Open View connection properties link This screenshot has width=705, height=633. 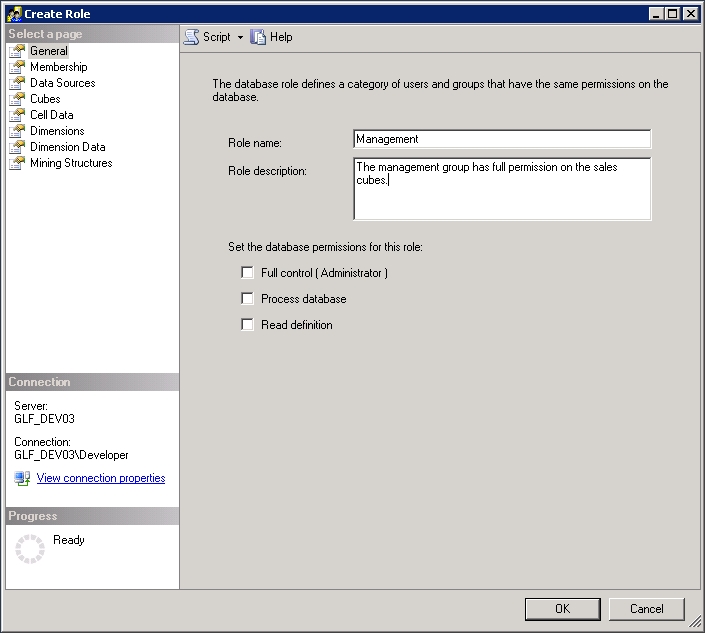click(x=101, y=478)
